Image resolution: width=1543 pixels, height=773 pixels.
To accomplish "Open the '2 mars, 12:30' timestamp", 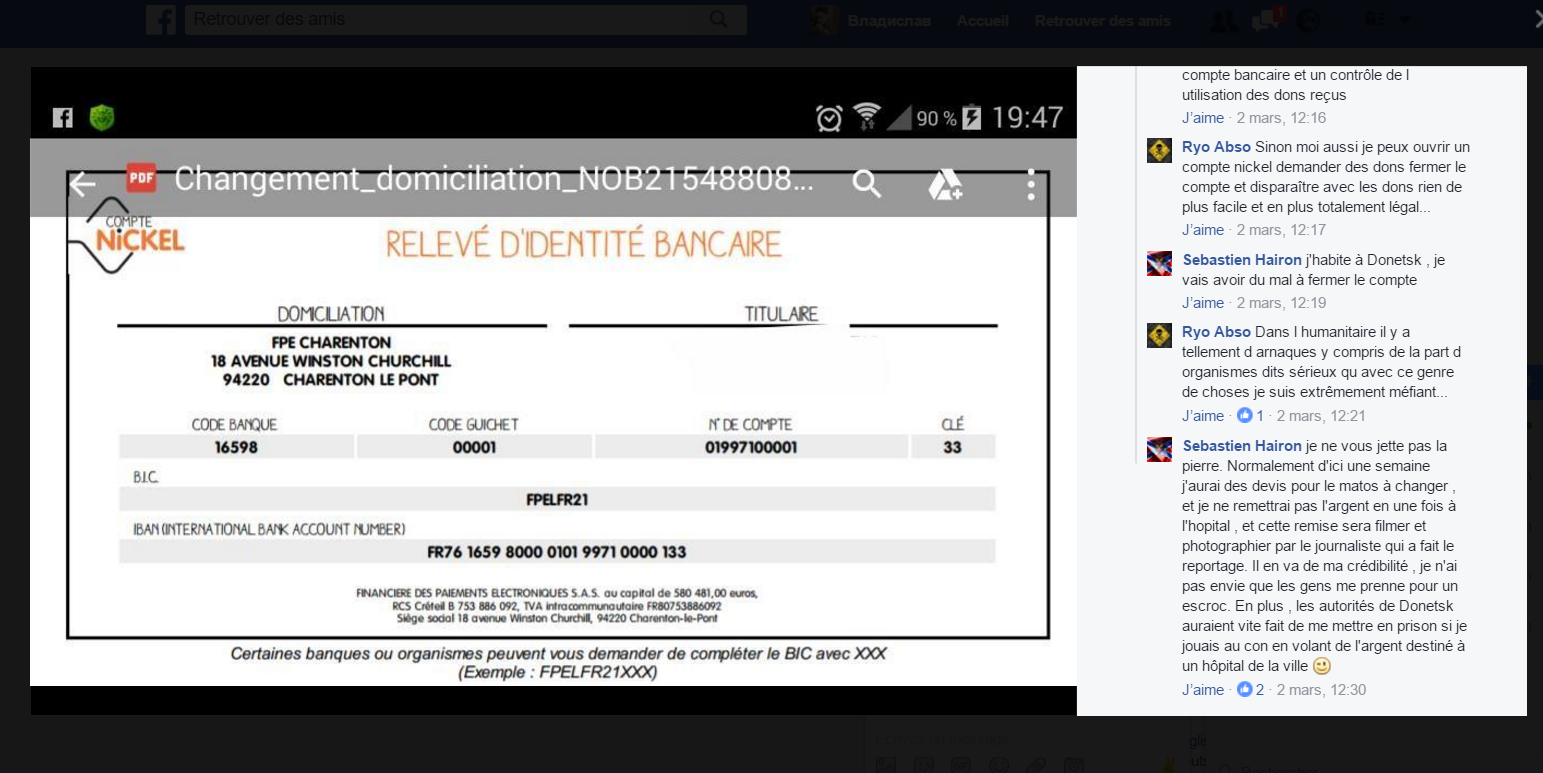I will click(1322, 690).
